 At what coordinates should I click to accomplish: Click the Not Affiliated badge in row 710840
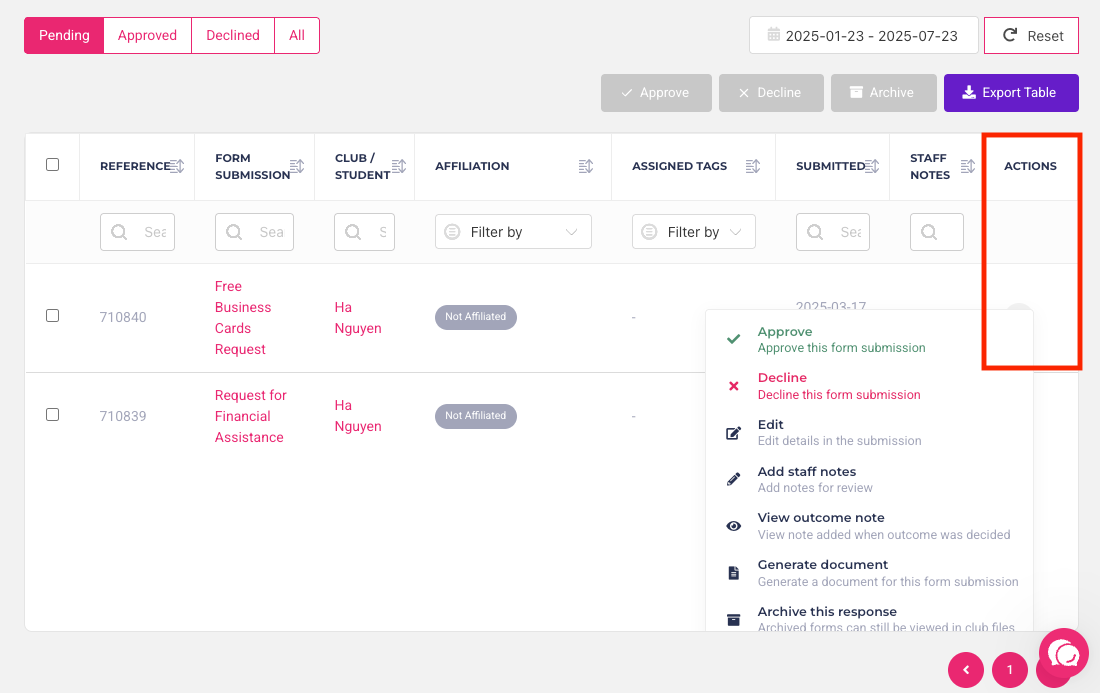[x=476, y=317]
